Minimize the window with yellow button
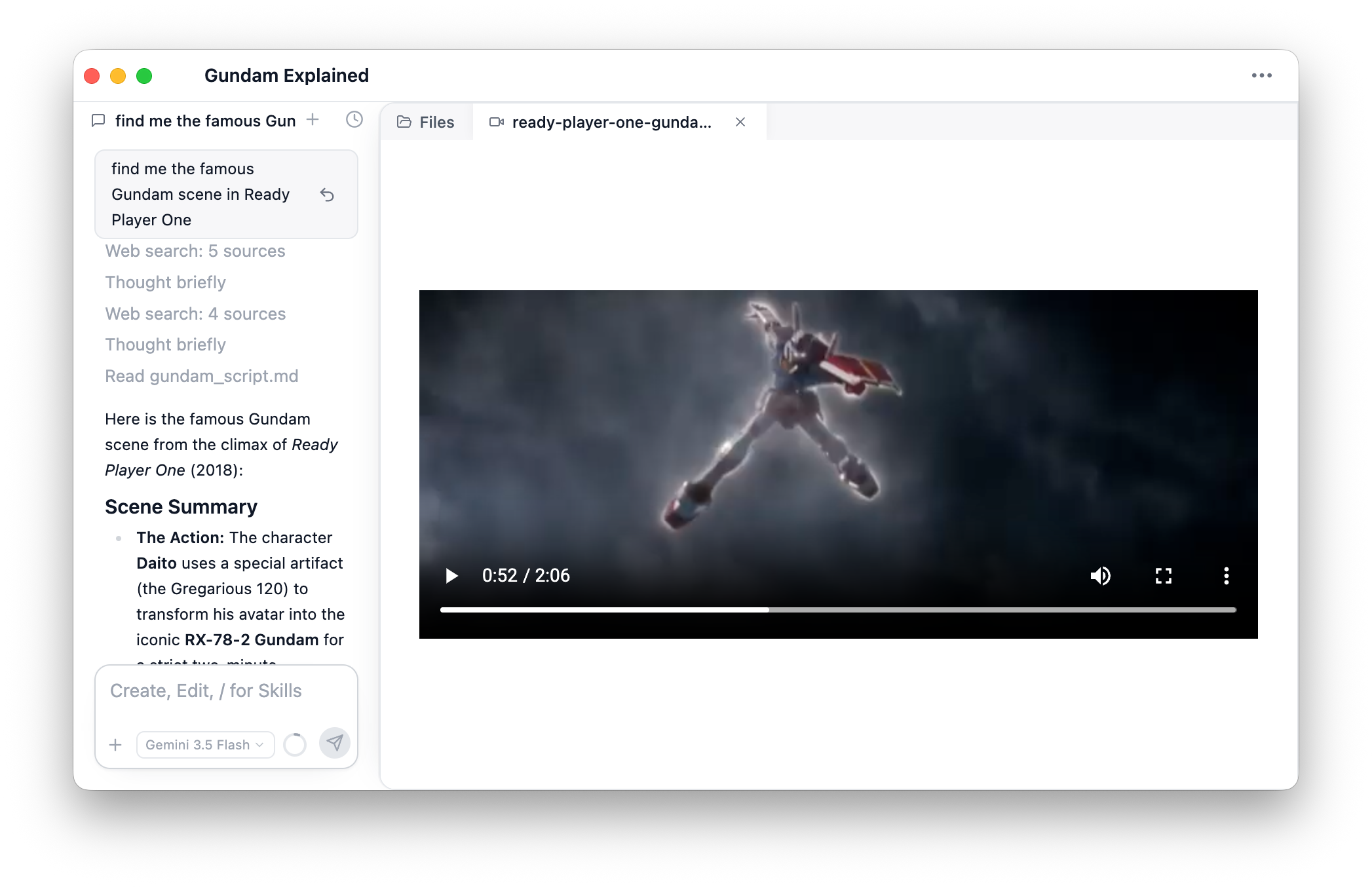 [x=118, y=76]
